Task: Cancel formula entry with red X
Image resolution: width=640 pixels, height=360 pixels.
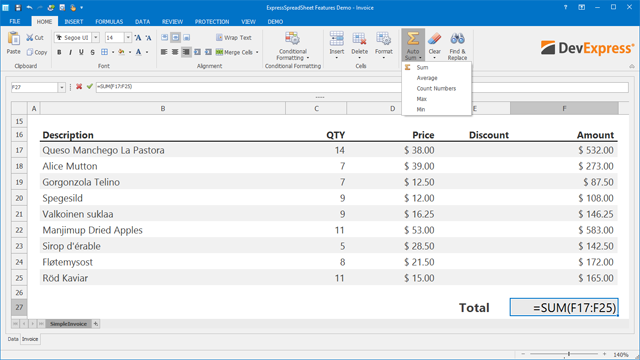Action: (79, 87)
